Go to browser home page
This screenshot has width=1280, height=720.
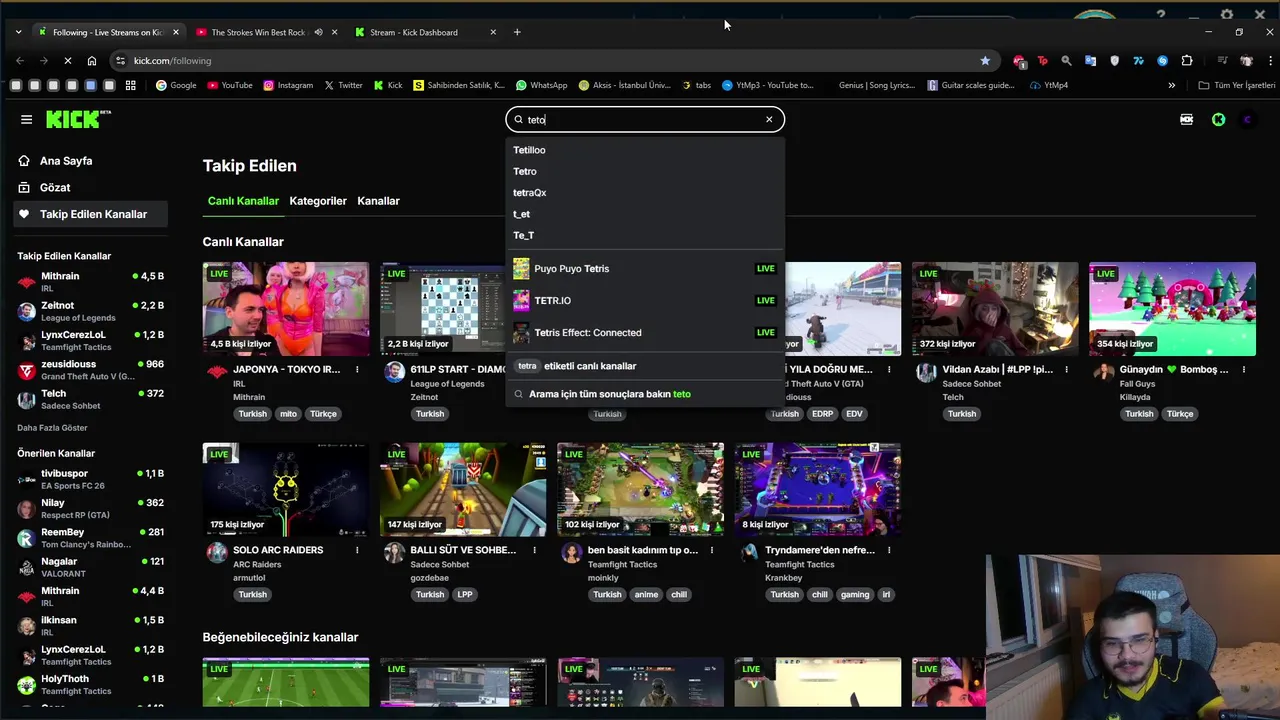point(92,60)
